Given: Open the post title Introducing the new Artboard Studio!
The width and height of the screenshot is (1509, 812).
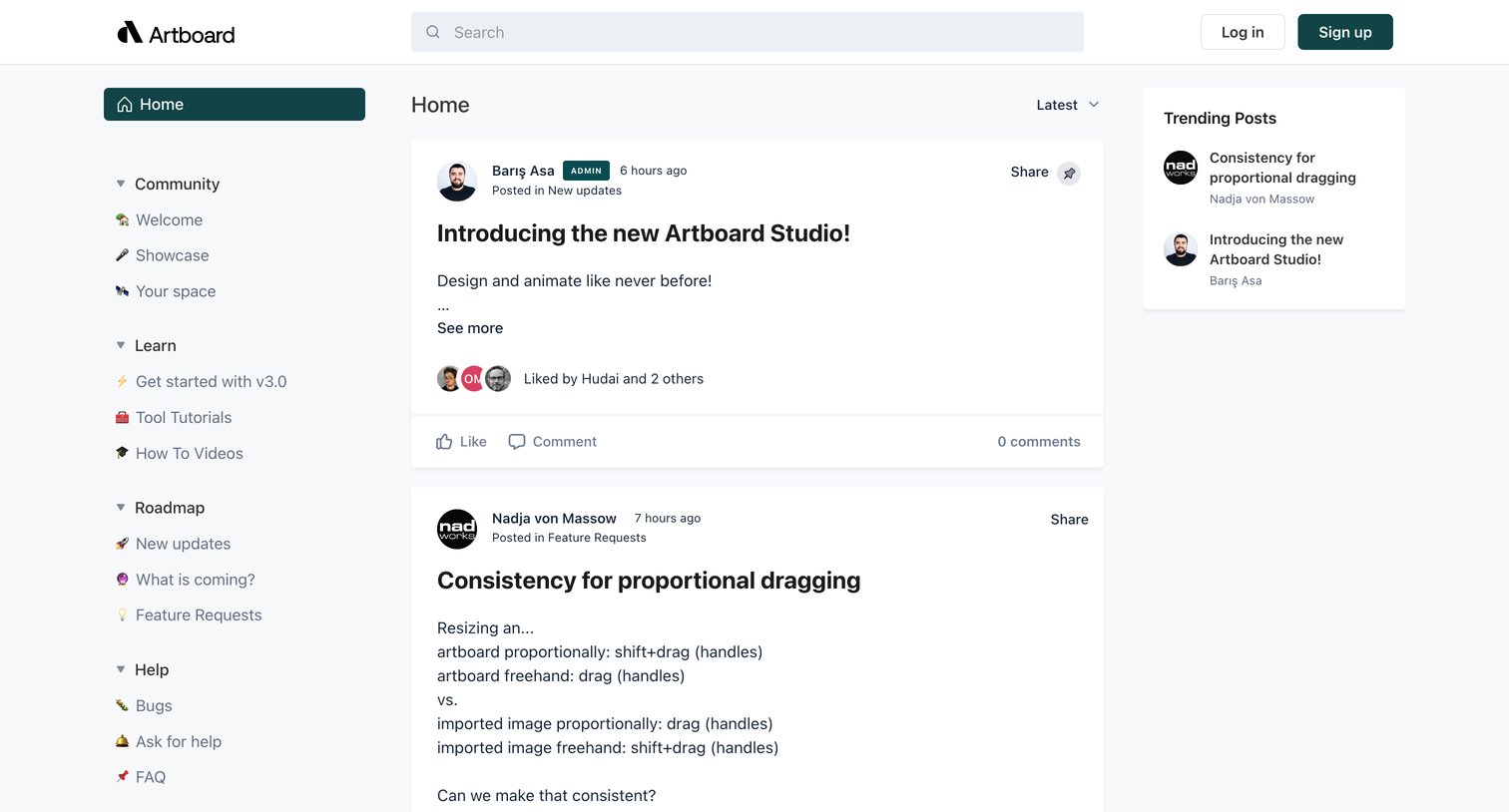Looking at the screenshot, I should click(644, 233).
